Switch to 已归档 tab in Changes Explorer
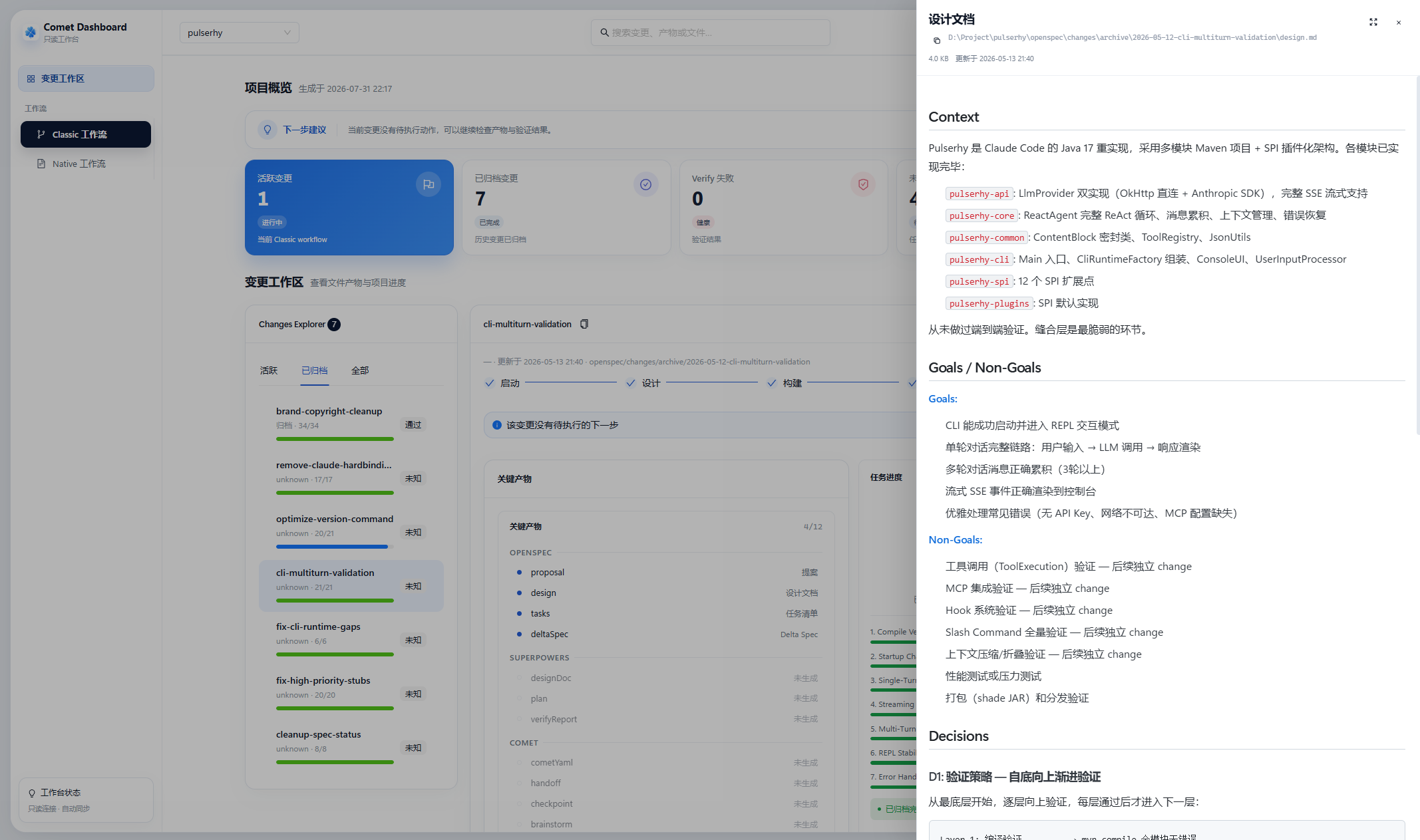Viewport: 1420px width, 840px height. coord(314,370)
